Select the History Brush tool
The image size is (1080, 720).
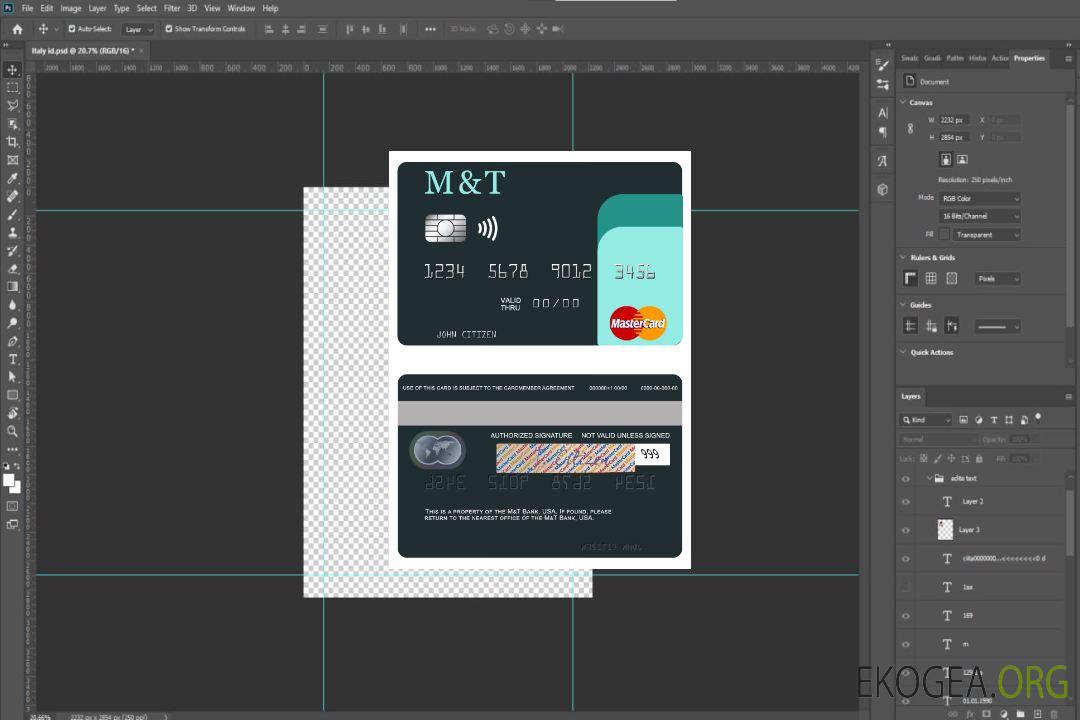click(12, 251)
